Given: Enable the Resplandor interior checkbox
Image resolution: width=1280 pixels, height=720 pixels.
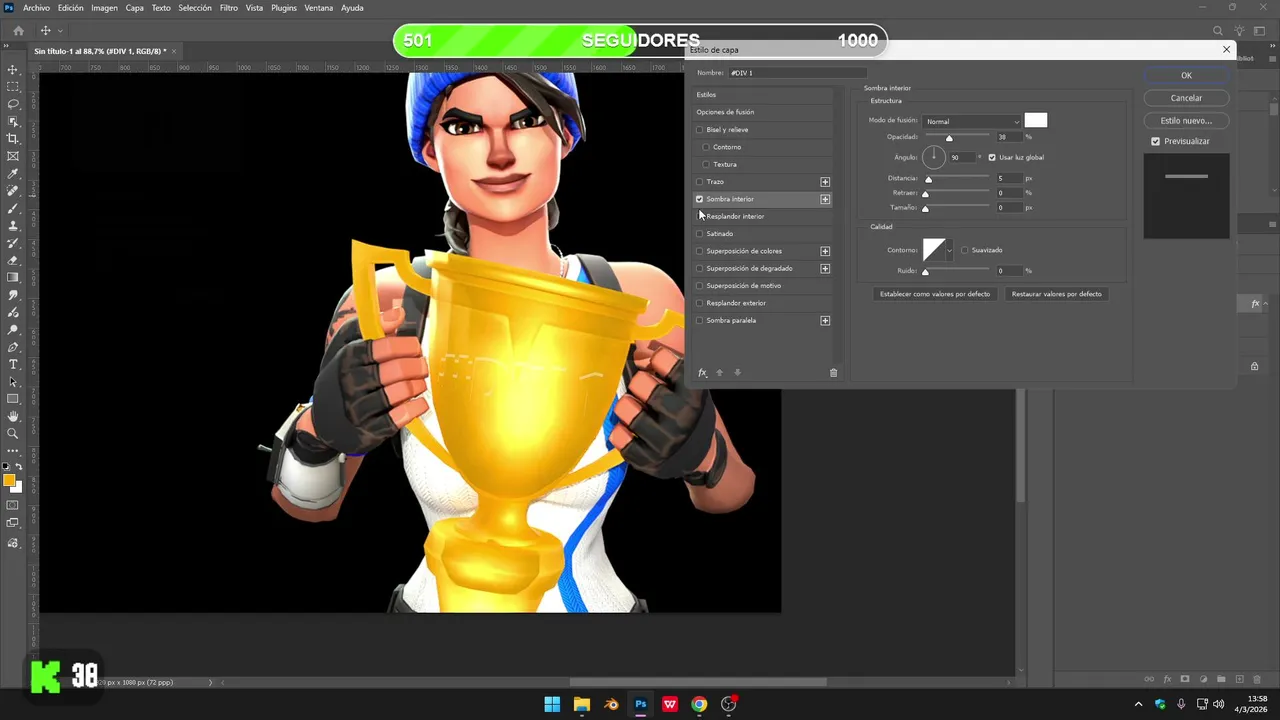Looking at the screenshot, I should click(700, 216).
